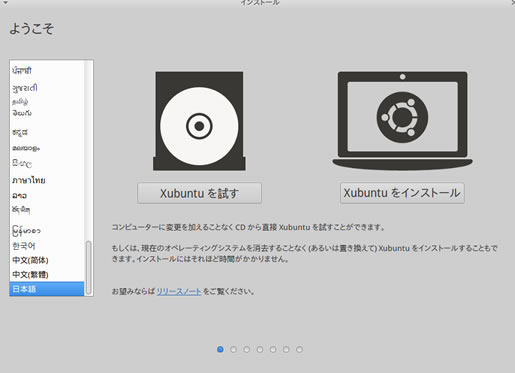
Task: Select the Burmese language entry မြန်မာစာ
Action: click(x=47, y=230)
